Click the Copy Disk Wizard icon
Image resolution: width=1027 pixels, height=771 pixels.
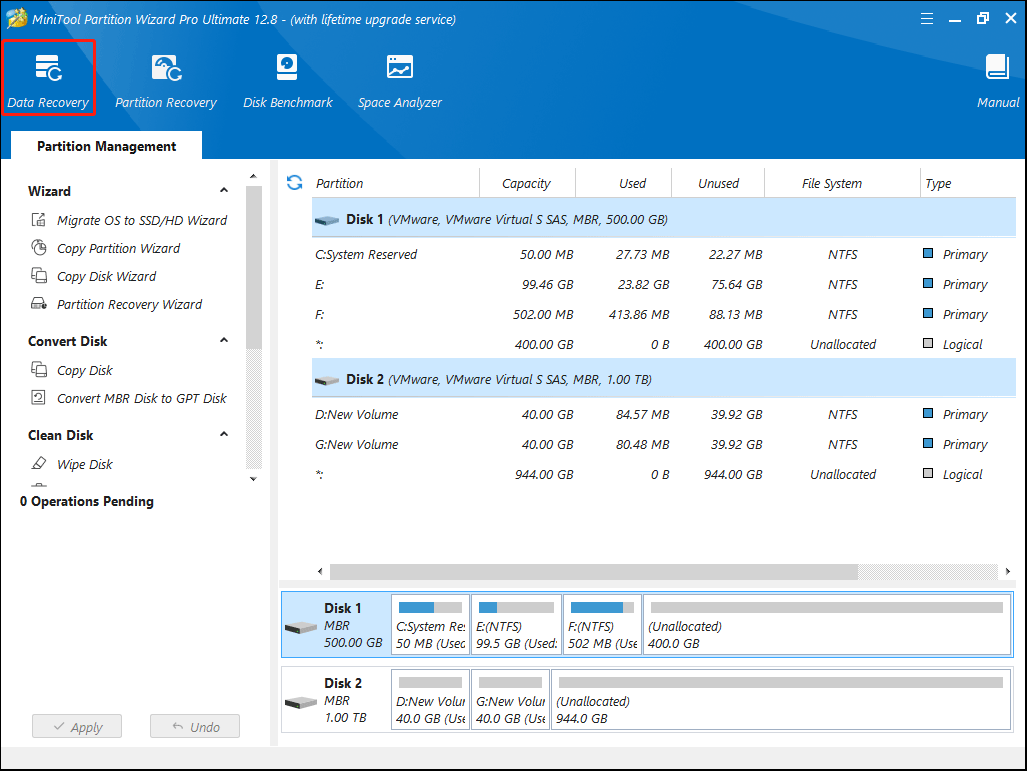(39, 276)
